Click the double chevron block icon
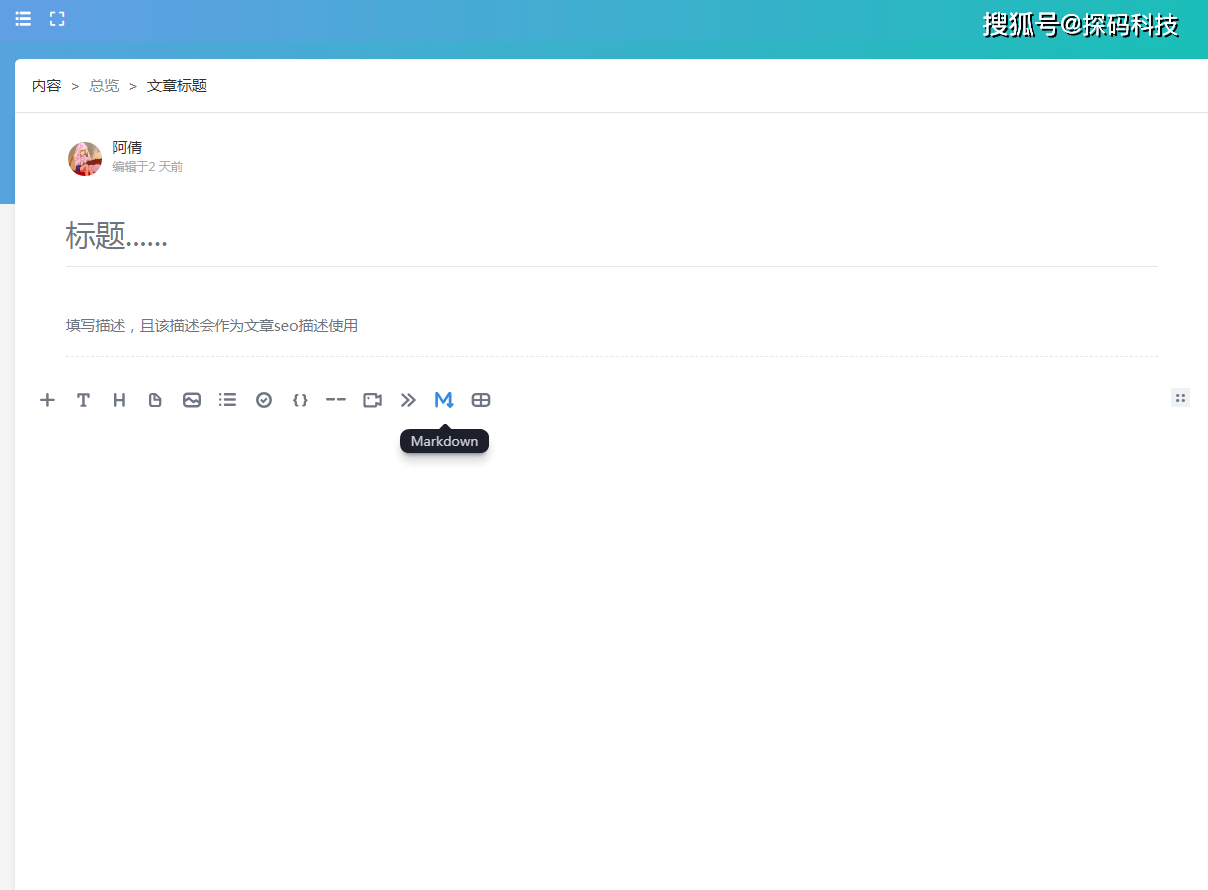Screen dimensions: 1208x890 (408, 400)
